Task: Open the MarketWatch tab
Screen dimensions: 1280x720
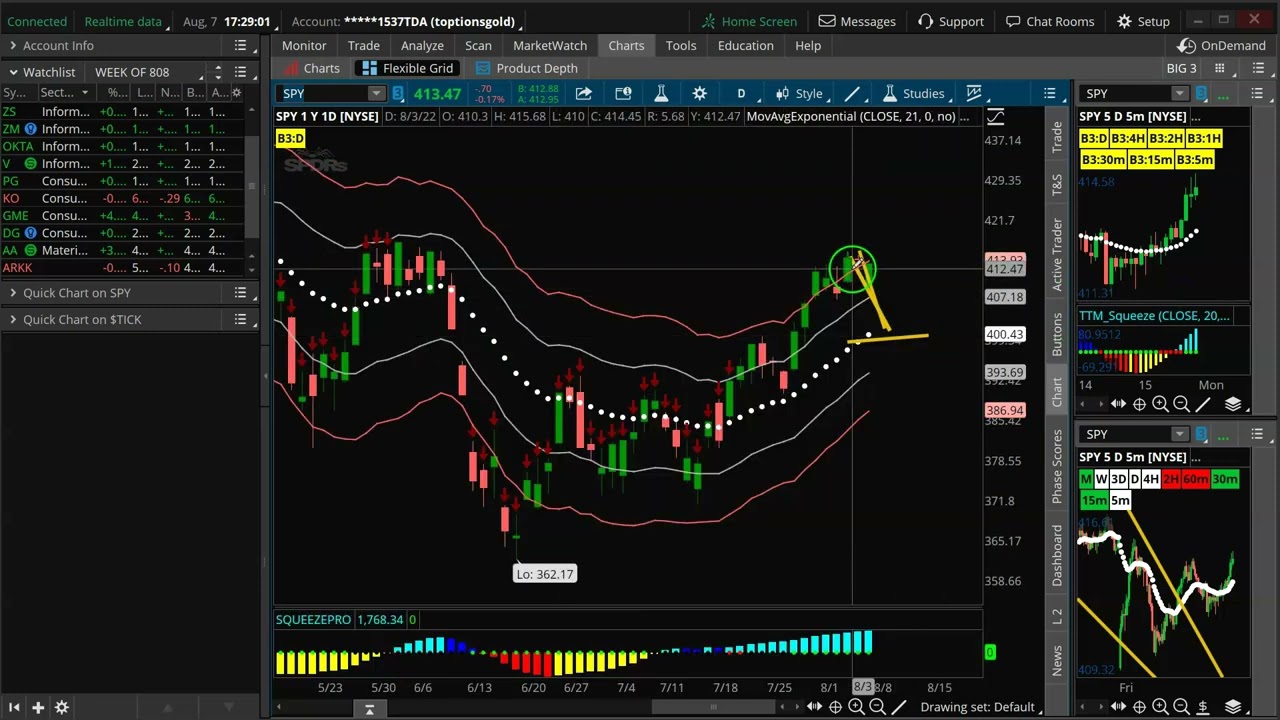Action: coord(550,45)
